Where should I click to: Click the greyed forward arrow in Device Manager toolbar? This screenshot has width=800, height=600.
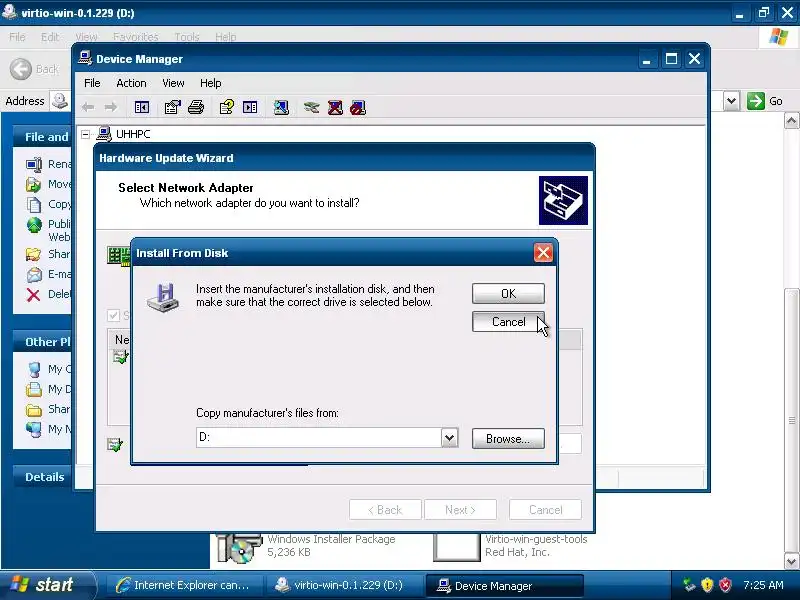click(111, 107)
